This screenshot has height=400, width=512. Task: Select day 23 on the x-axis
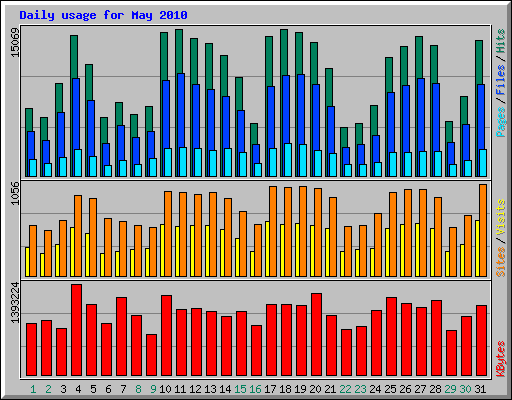pos(360,389)
